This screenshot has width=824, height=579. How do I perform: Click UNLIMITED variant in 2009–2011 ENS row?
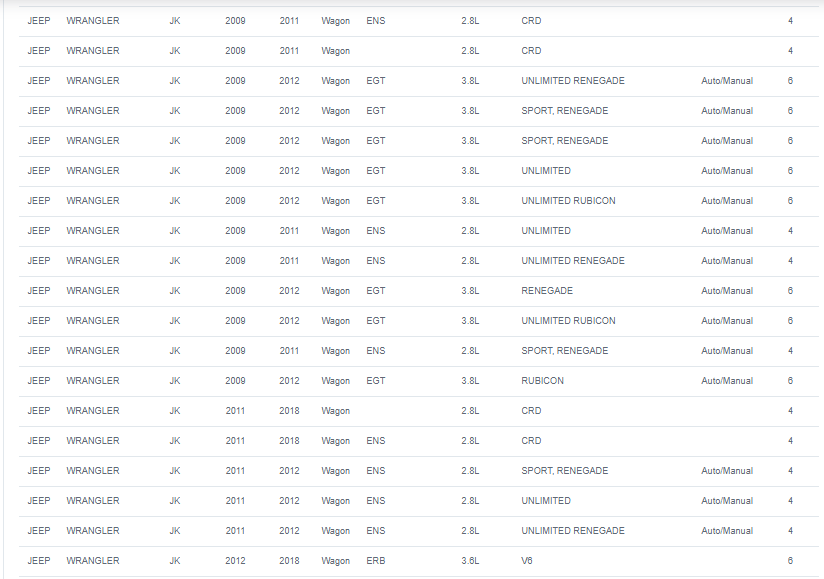click(x=545, y=231)
